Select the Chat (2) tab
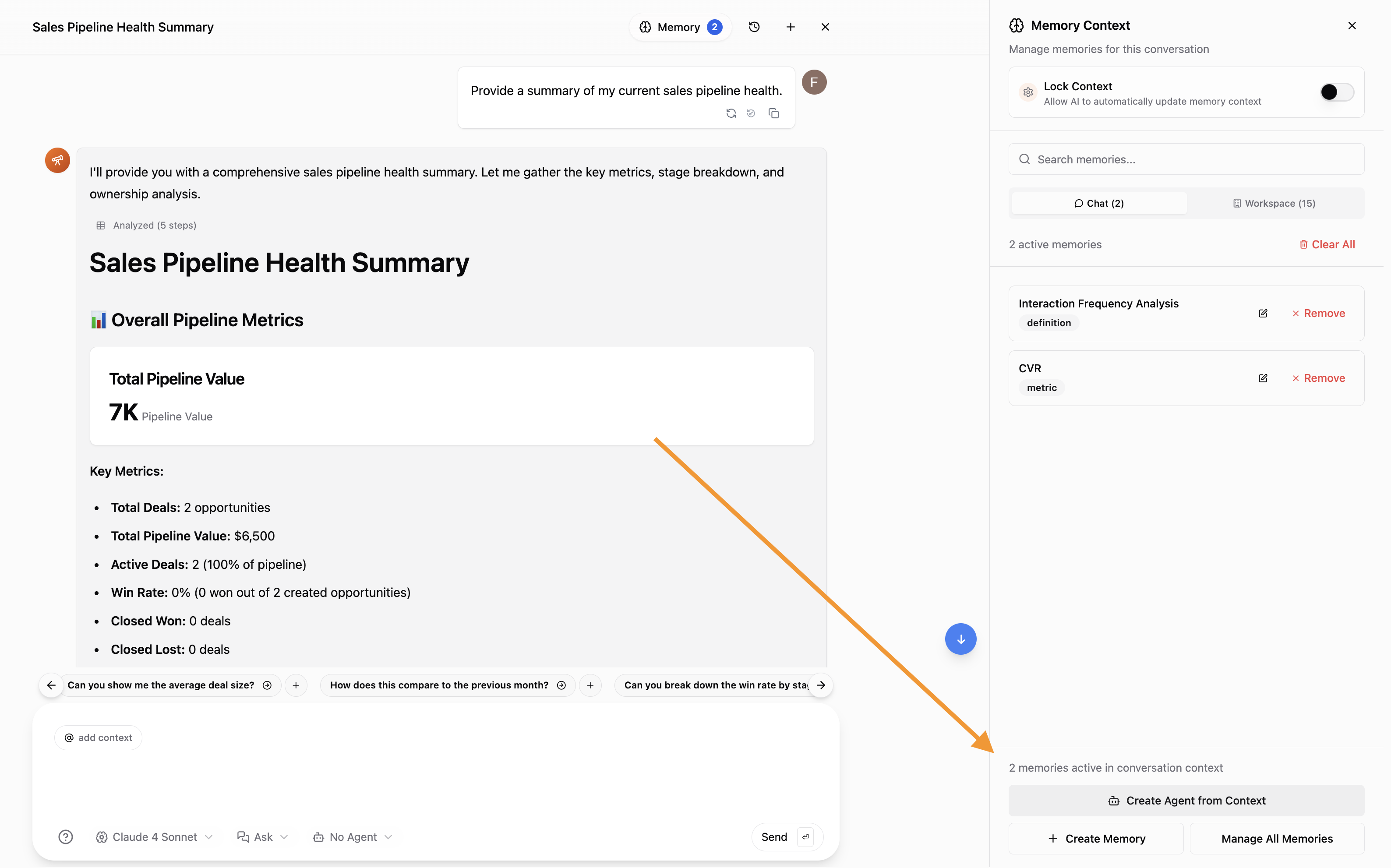Viewport: 1391px width, 868px height. tap(1099, 203)
